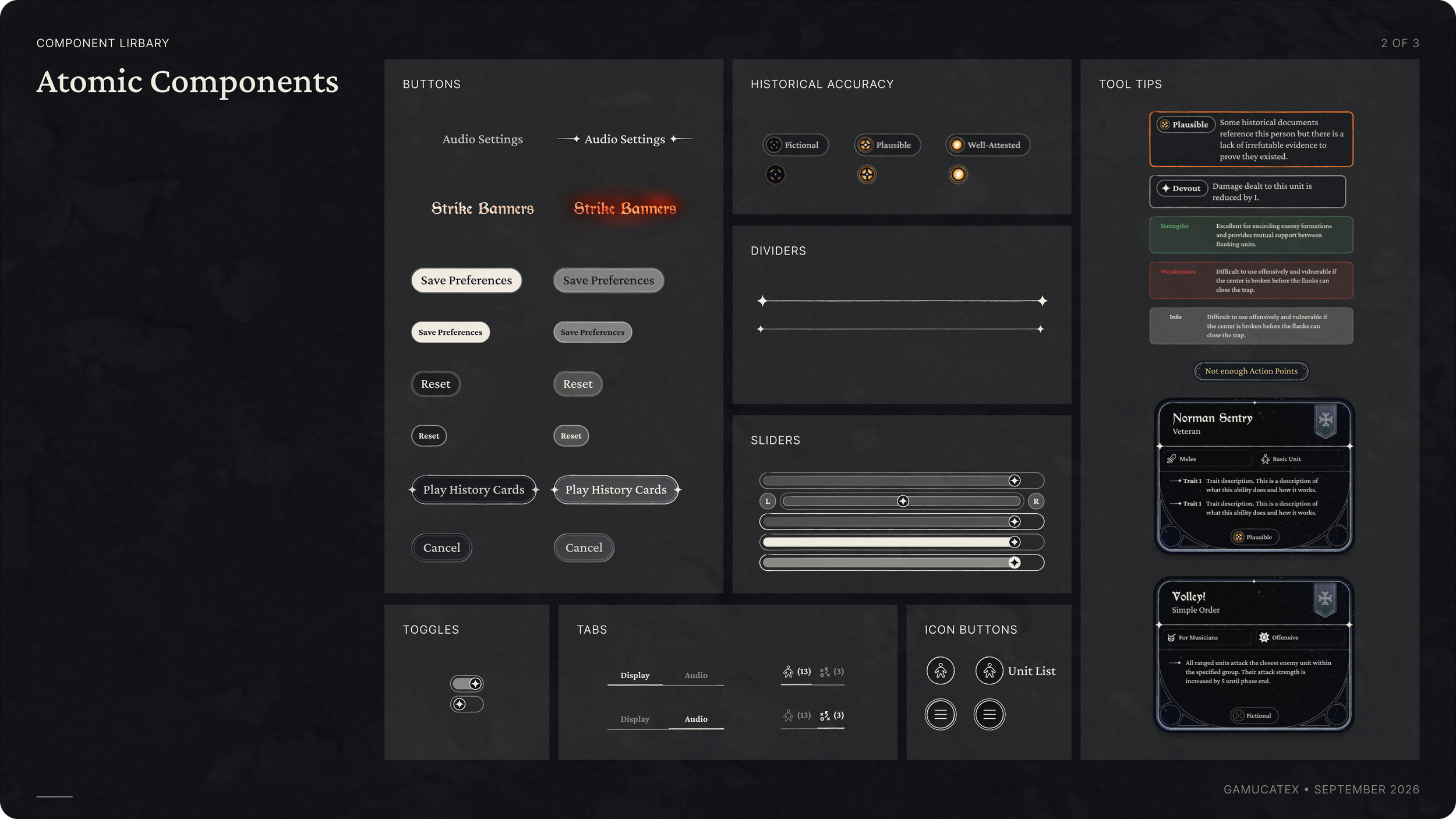Click the Volley! card title

pyautogui.click(x=1189, y=596)
